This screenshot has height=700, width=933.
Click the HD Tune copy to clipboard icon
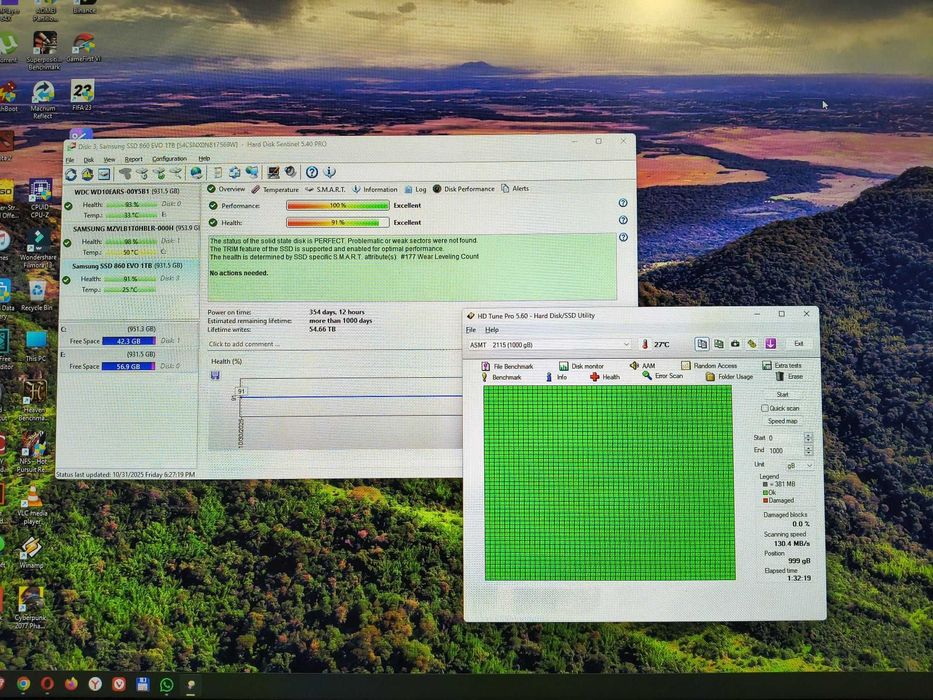(702, 344)
